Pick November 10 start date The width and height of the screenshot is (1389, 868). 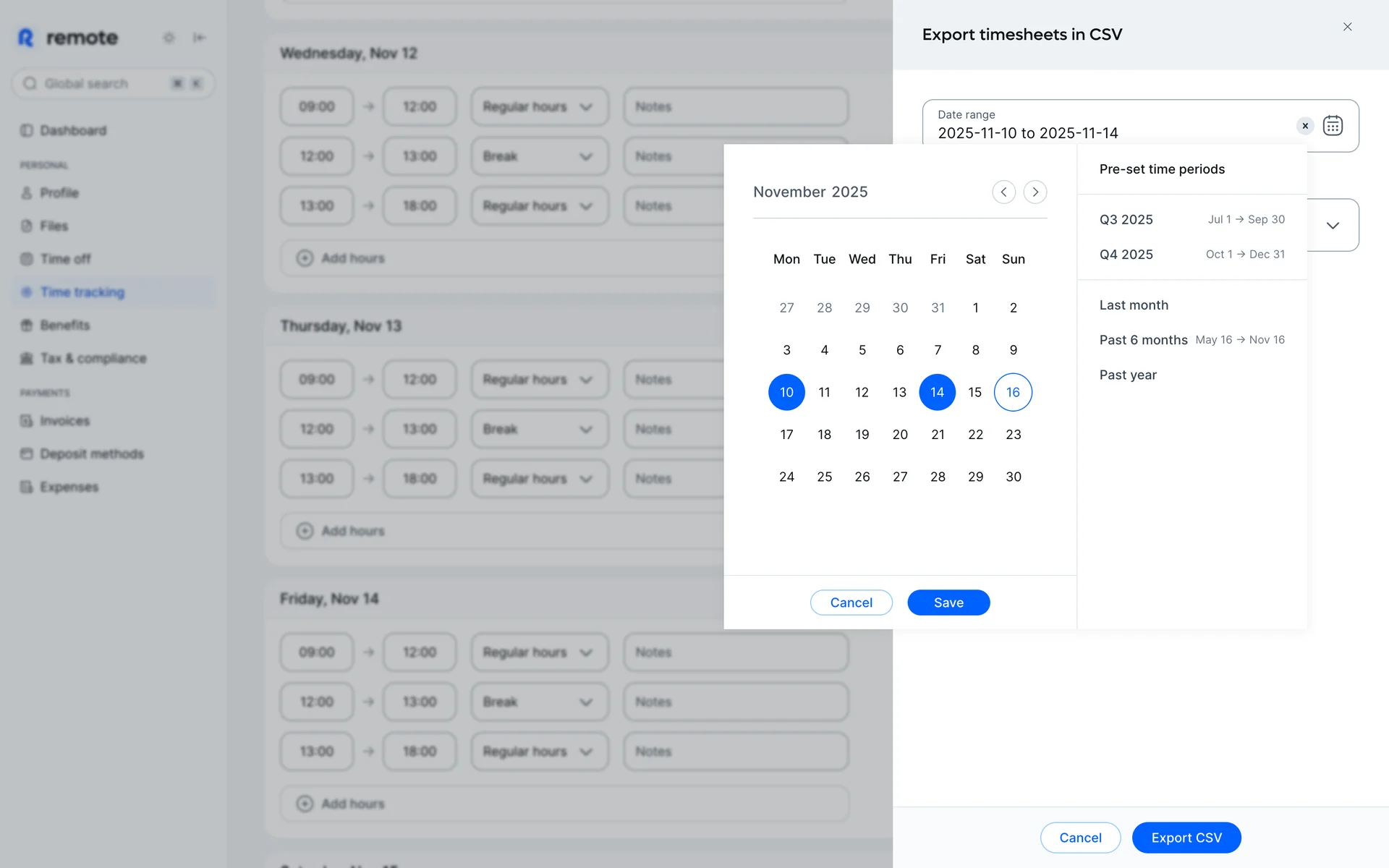pos(786,392)
